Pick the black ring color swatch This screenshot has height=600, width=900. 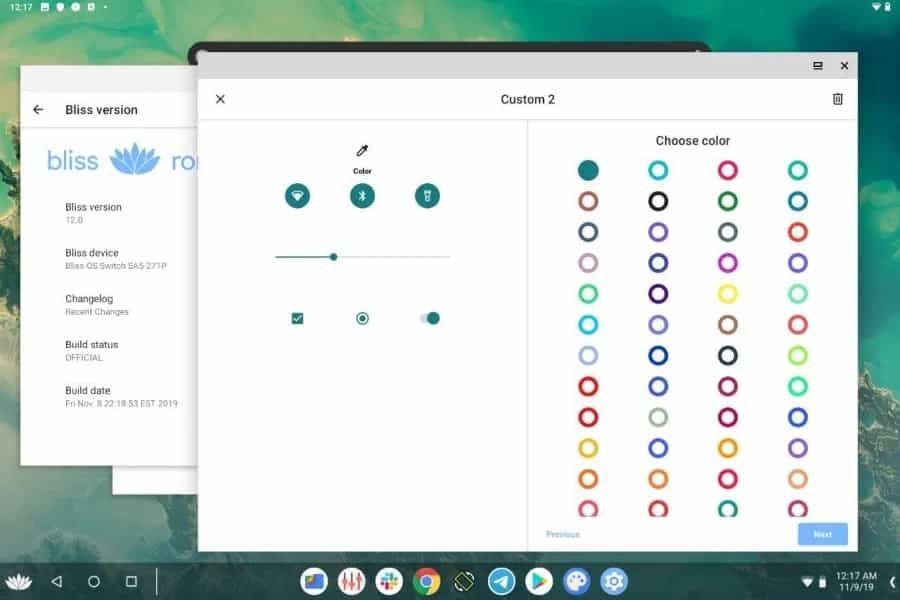658,201
